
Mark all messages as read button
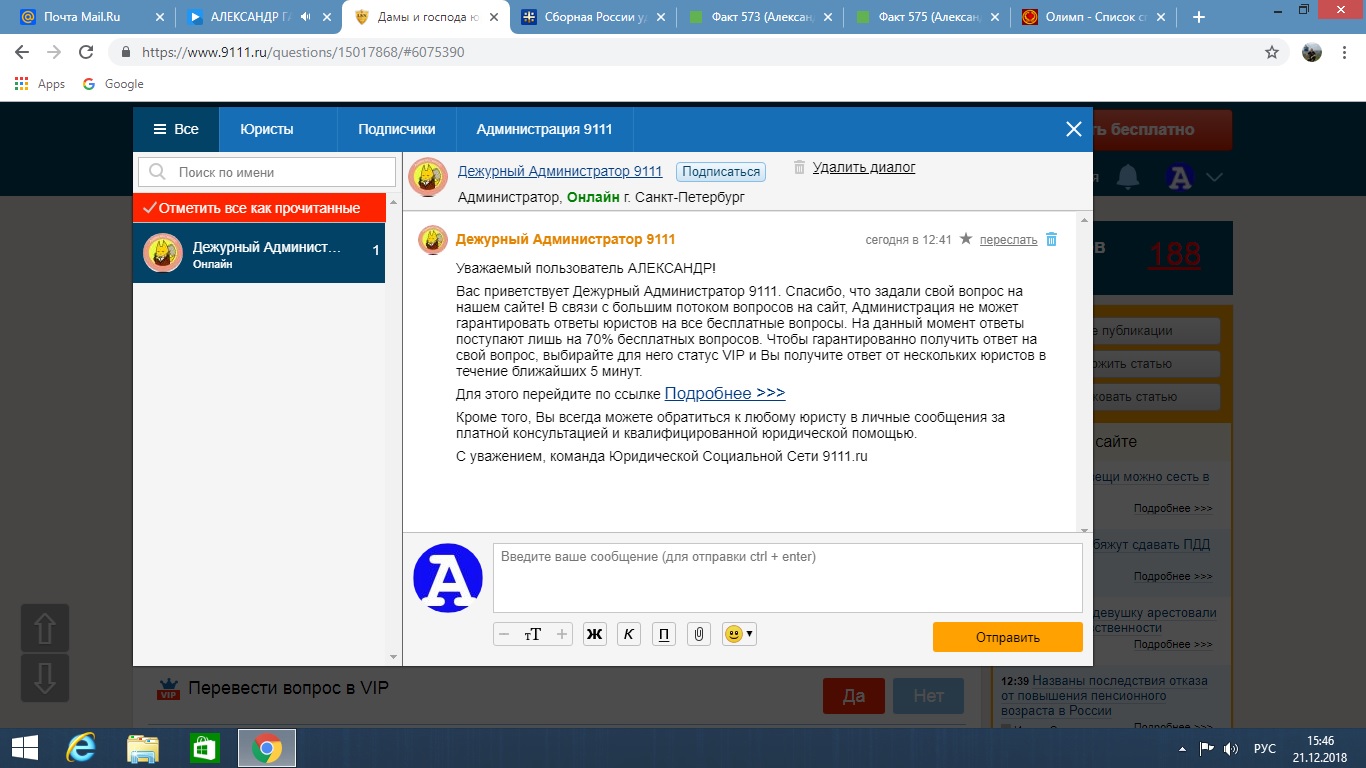click(259, 208)
